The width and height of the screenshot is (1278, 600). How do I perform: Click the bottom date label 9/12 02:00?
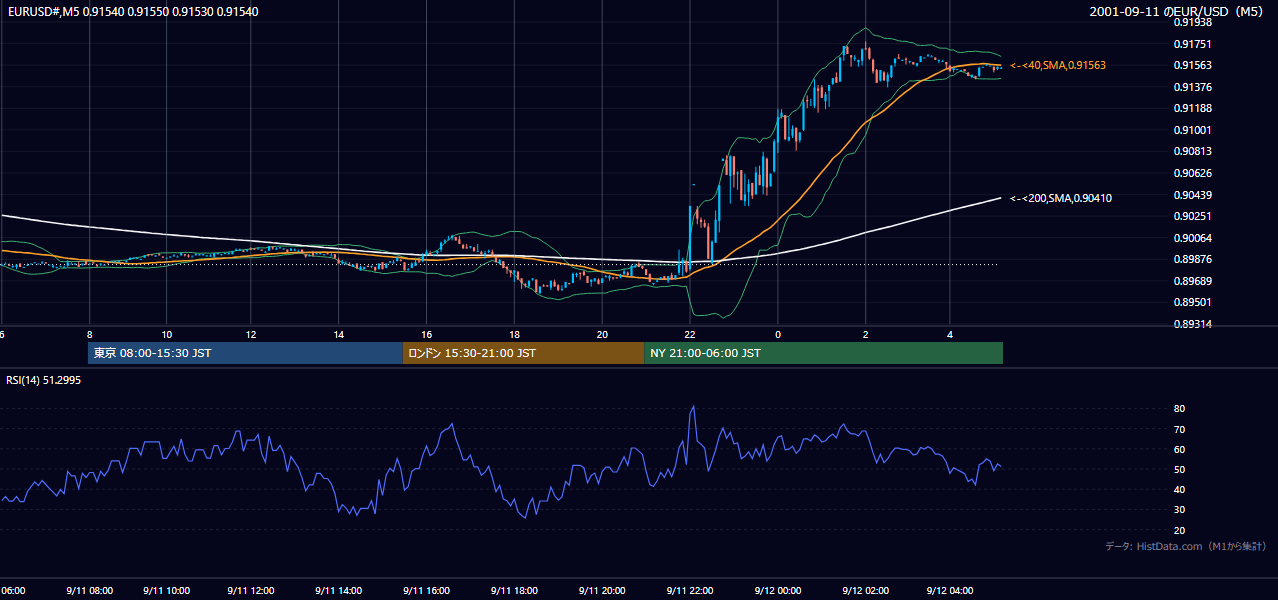pyautogui.click(x=865, y=590)
